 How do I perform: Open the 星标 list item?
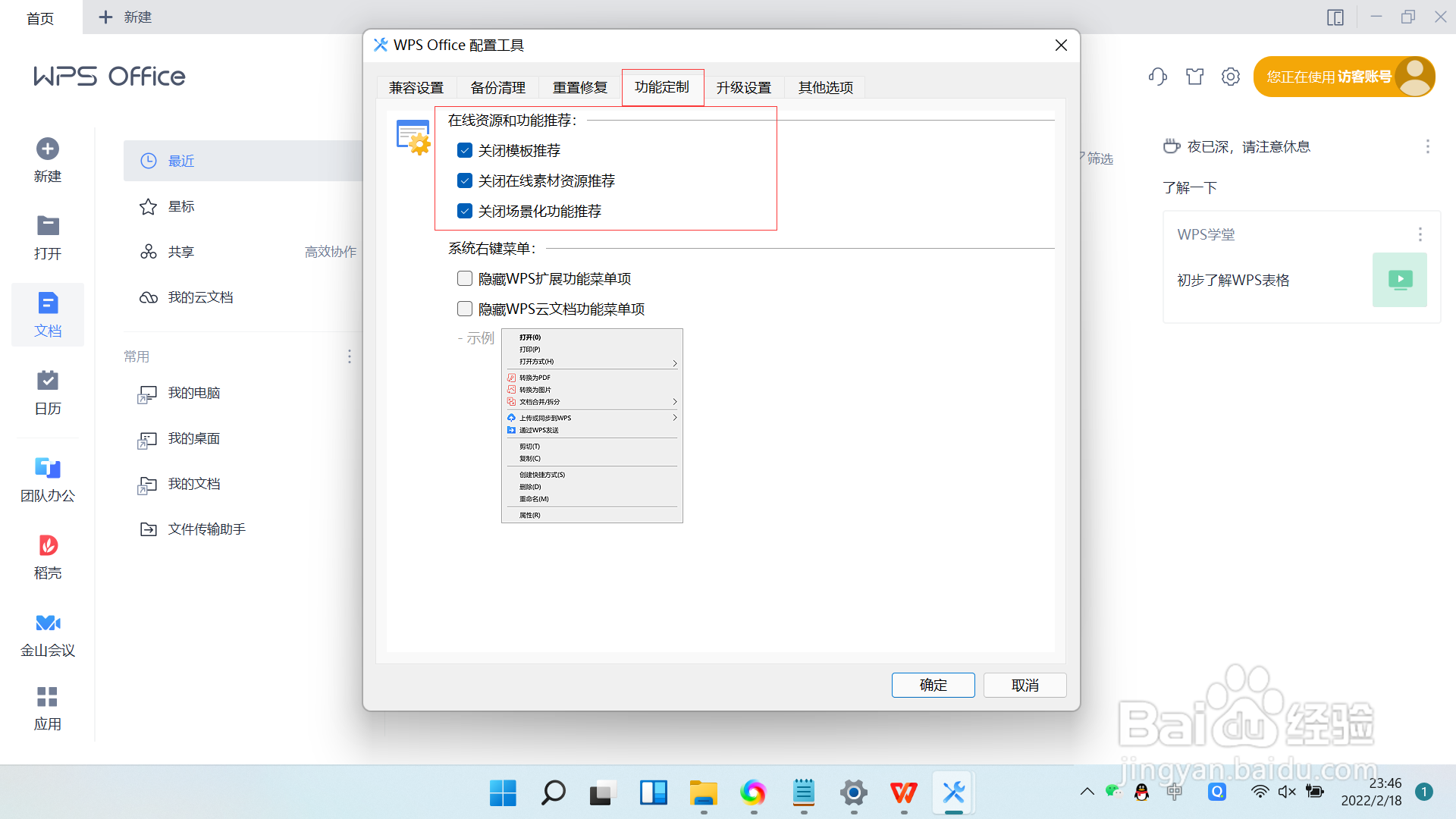click(243, 206)
